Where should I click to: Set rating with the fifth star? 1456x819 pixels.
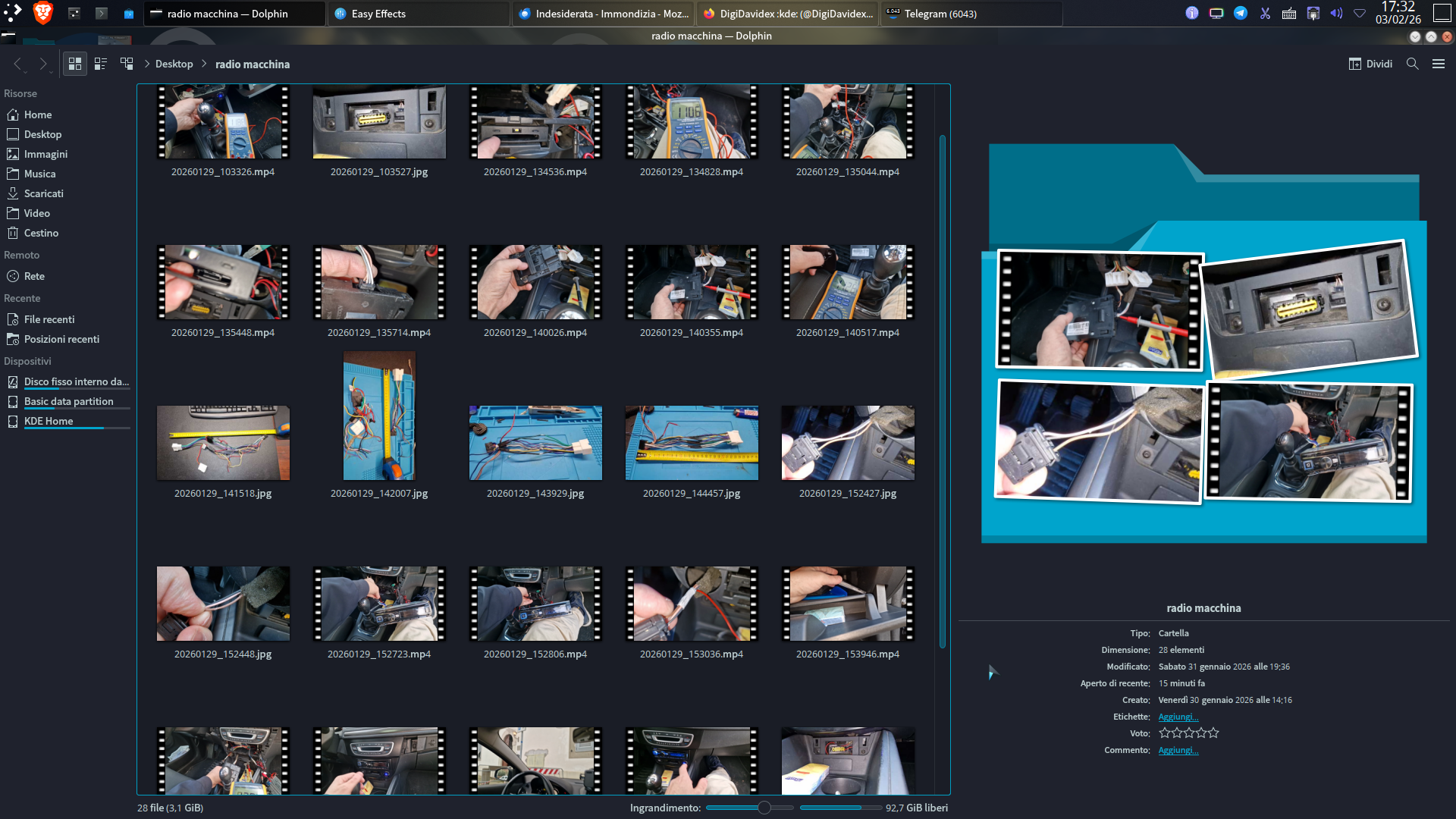[1213, 733]
